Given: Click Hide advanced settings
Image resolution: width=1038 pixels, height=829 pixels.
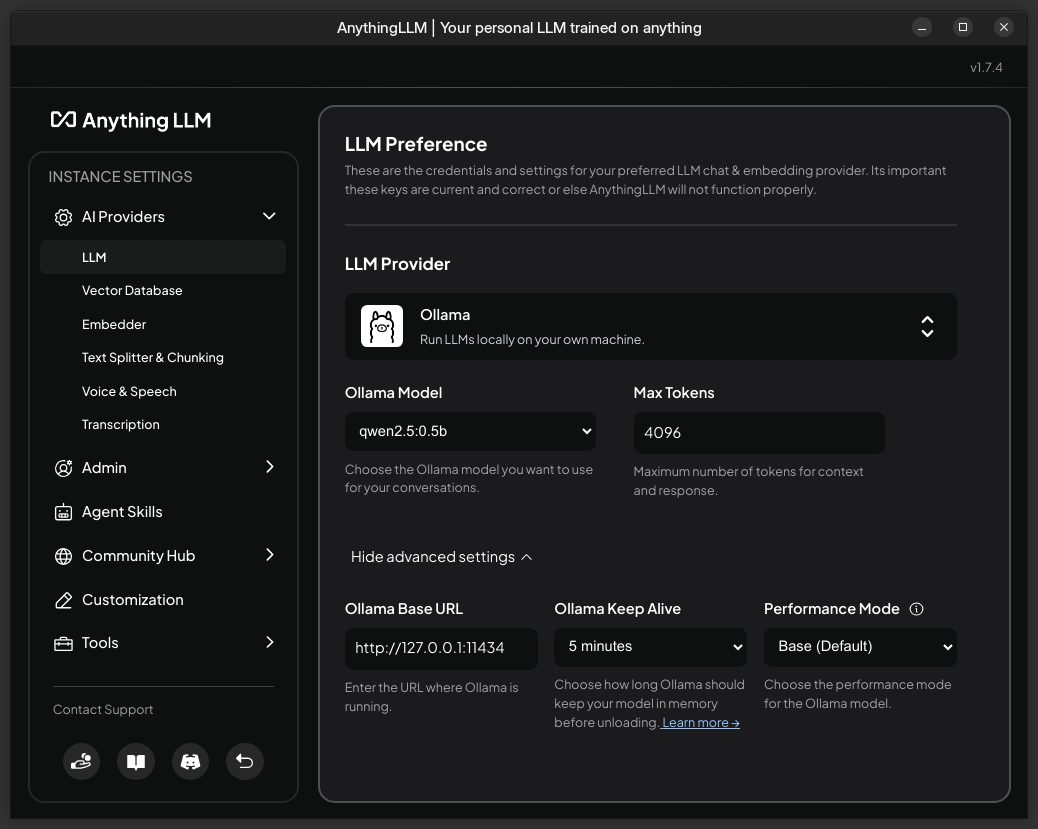Looking at the screenshot, I should pyautogui.click(x=441, y=557).
